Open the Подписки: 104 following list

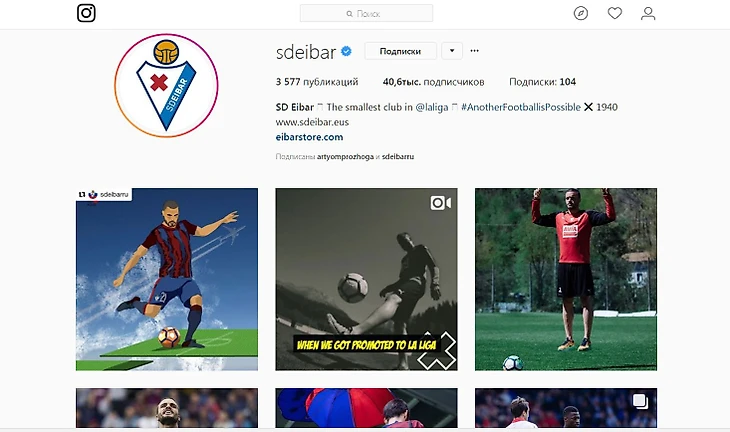click(542, 82)
